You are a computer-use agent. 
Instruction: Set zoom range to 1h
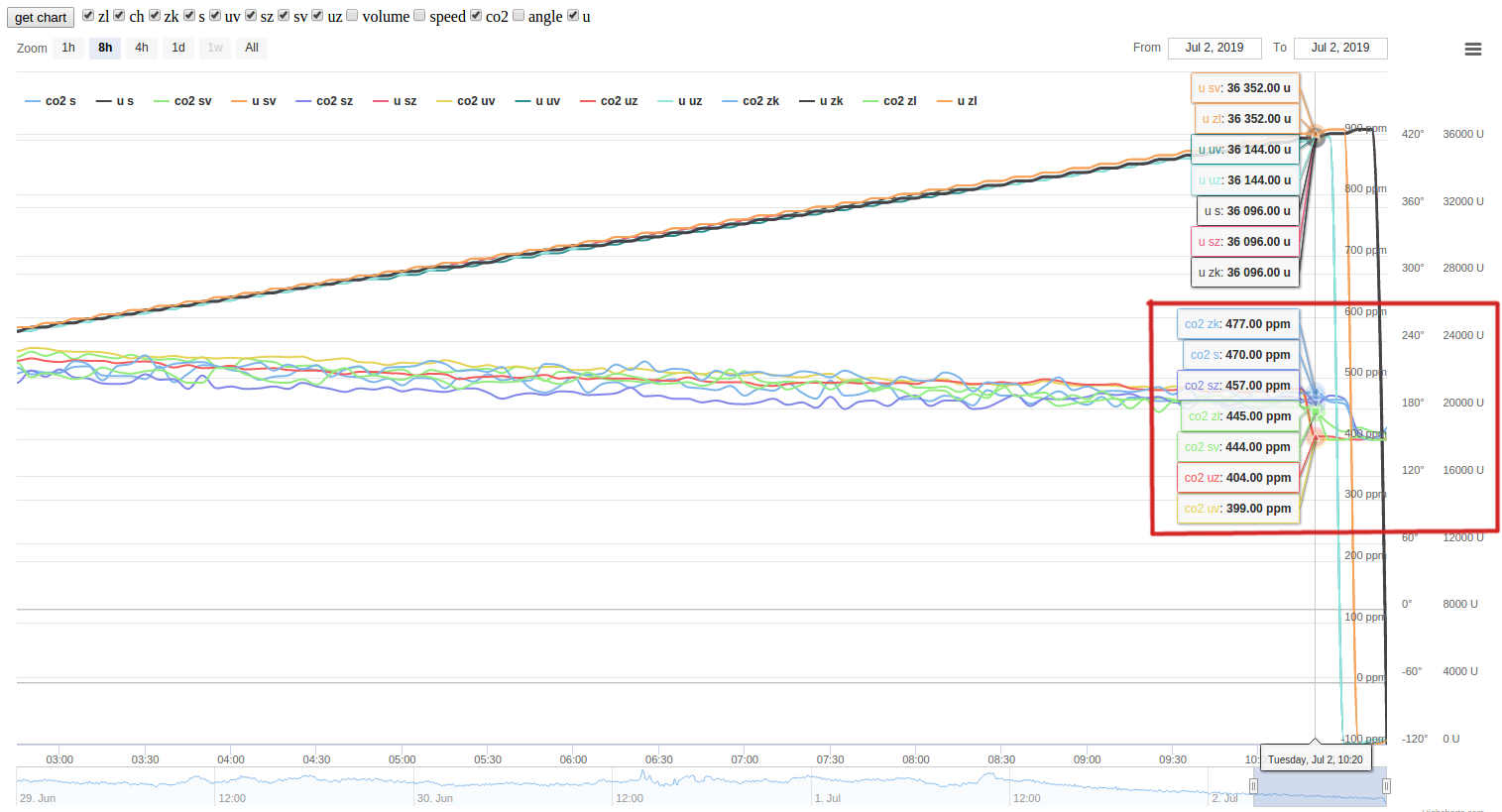pyautogui.click(x=68, y=48)
